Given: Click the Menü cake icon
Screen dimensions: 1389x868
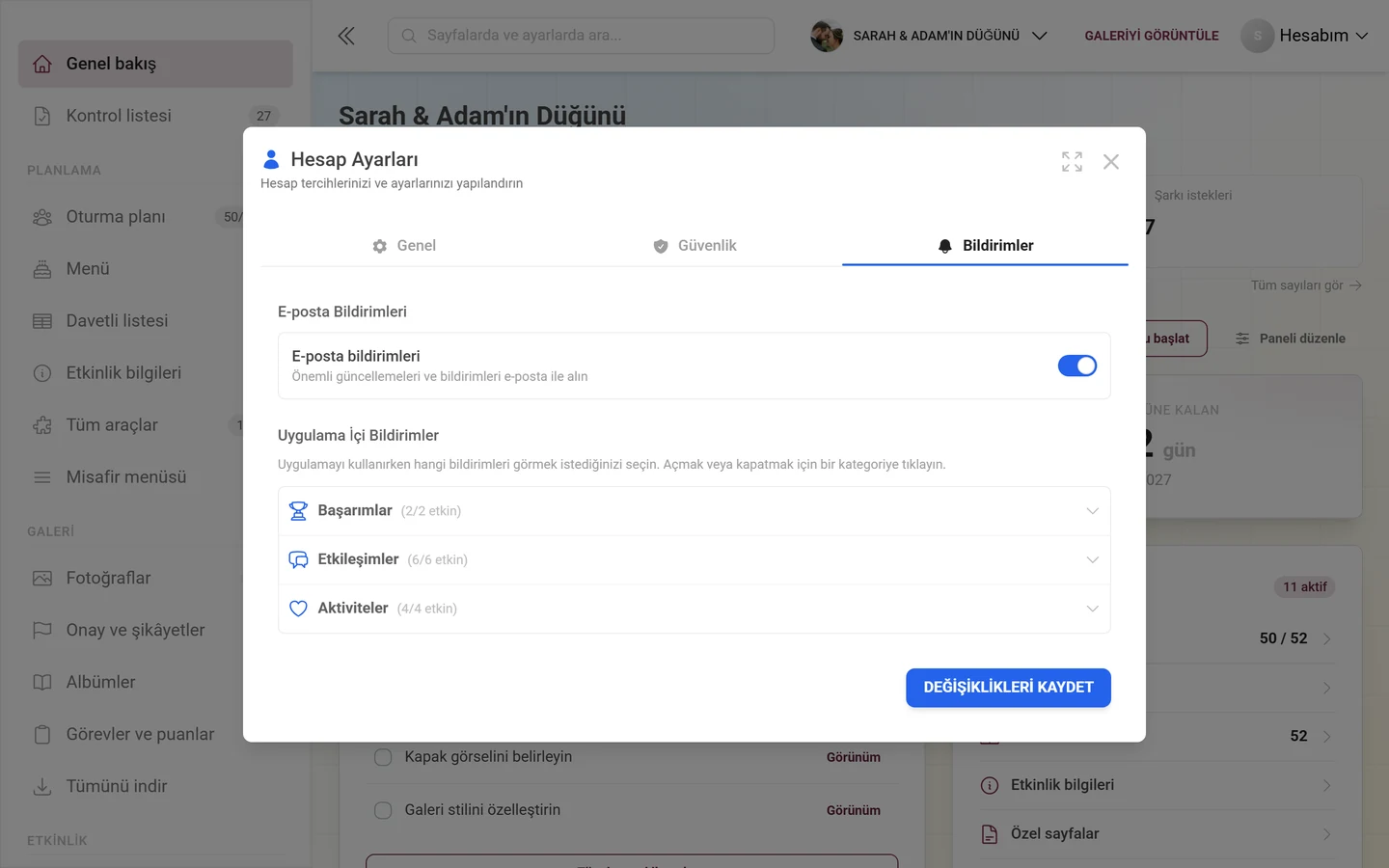Looking at the screenshot, I should click(42, 269).
